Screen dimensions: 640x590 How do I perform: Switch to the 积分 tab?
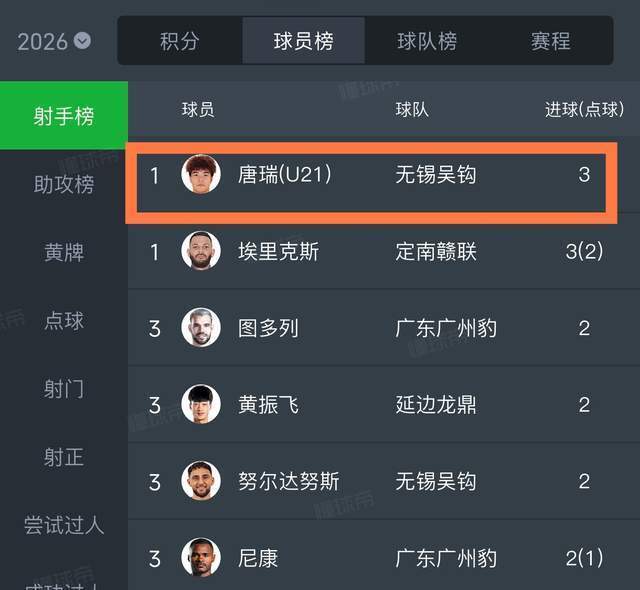click(x=180, y=41)
